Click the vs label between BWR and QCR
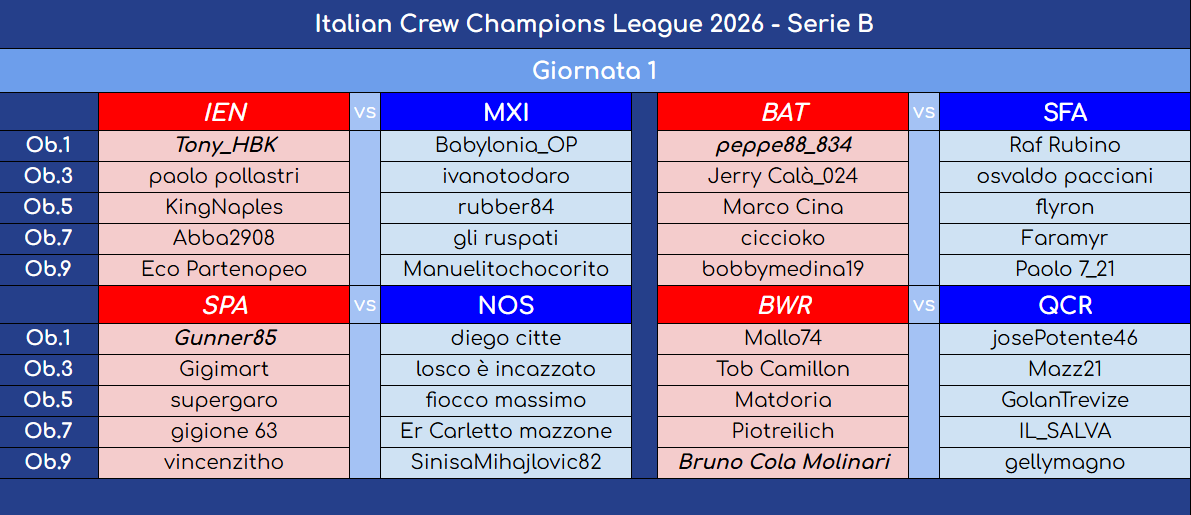 [x=924, y=305]
